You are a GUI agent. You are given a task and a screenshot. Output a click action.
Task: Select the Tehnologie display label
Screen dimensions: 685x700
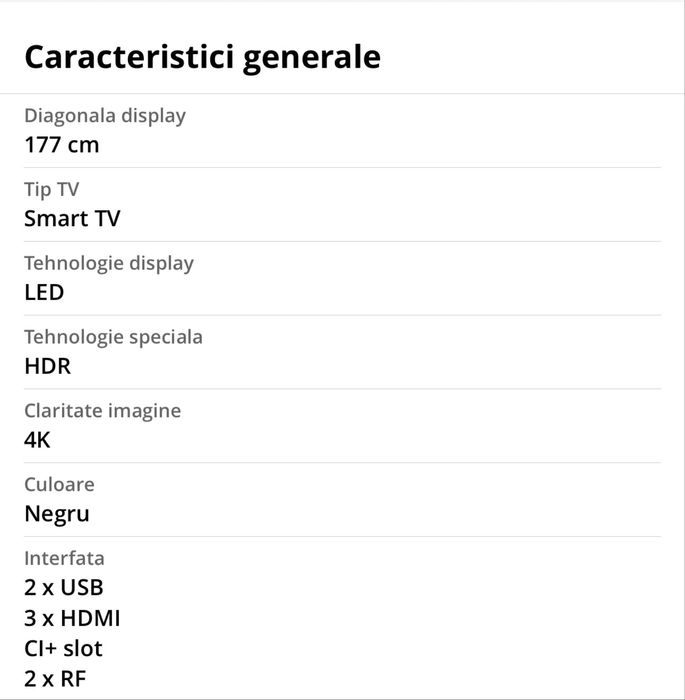tap(109, 263)
